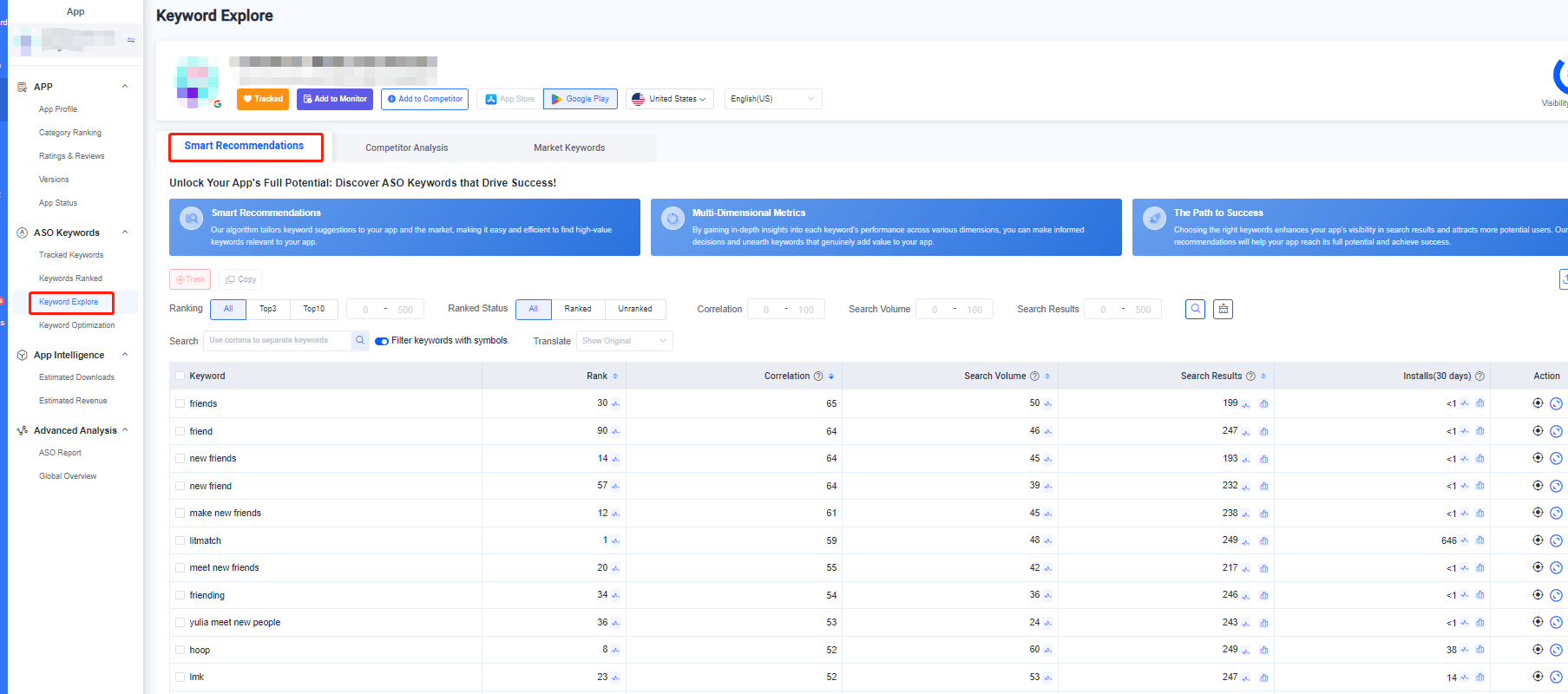Click Correlation minimum value input
1568x694 pixels.
click(x=766, y=310)
